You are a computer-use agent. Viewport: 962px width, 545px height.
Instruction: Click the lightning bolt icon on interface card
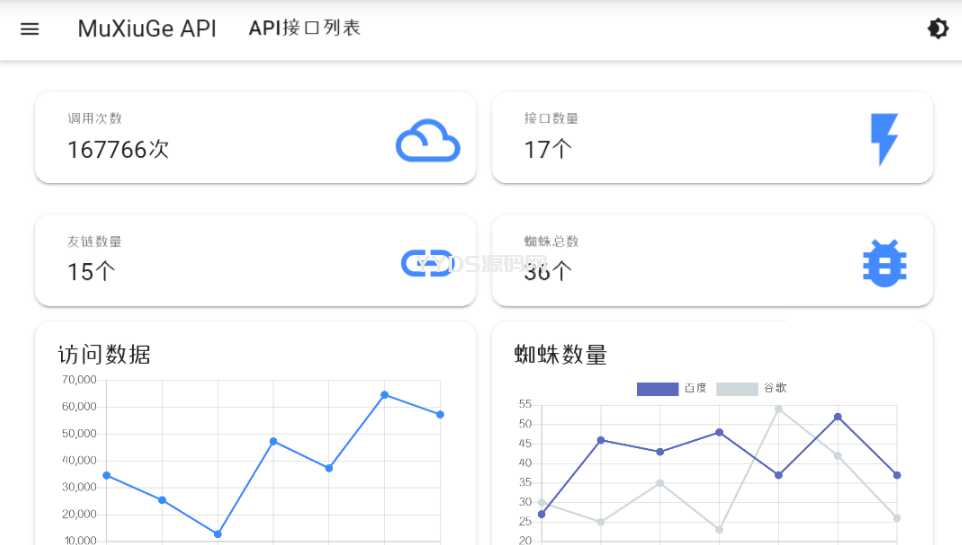click(884, 139)
